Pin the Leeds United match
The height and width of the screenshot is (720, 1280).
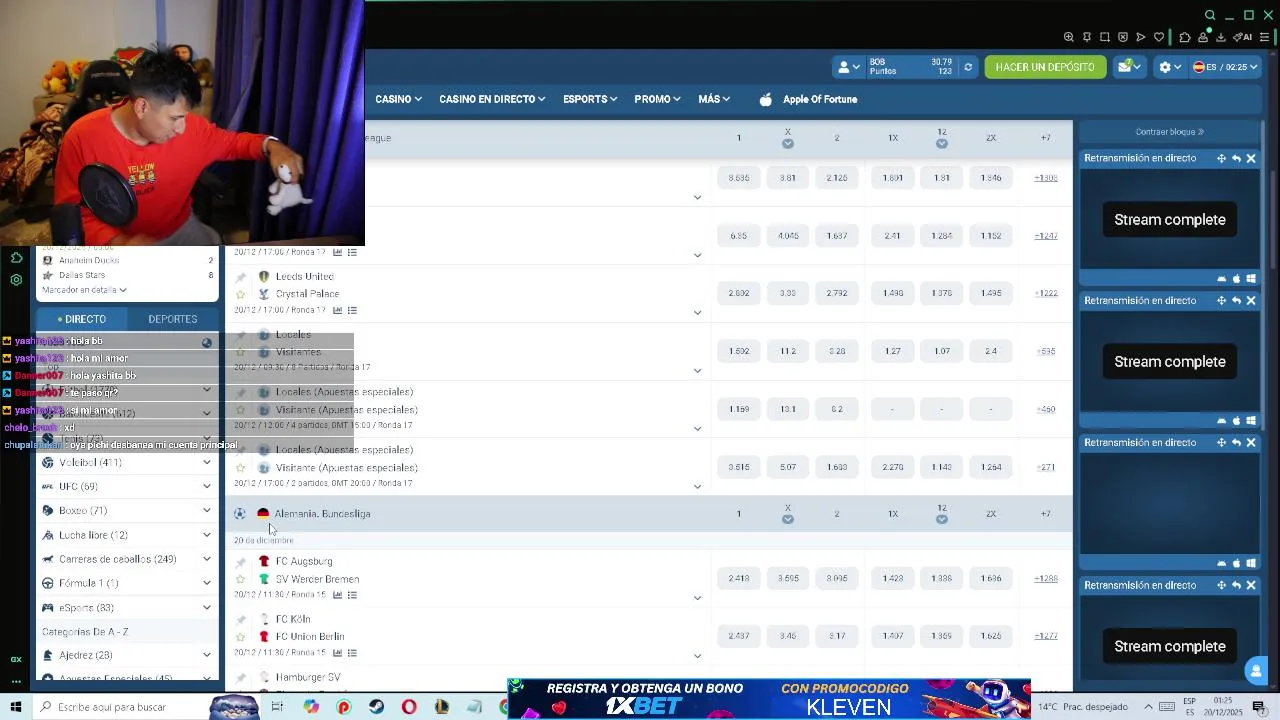[240, 277]
